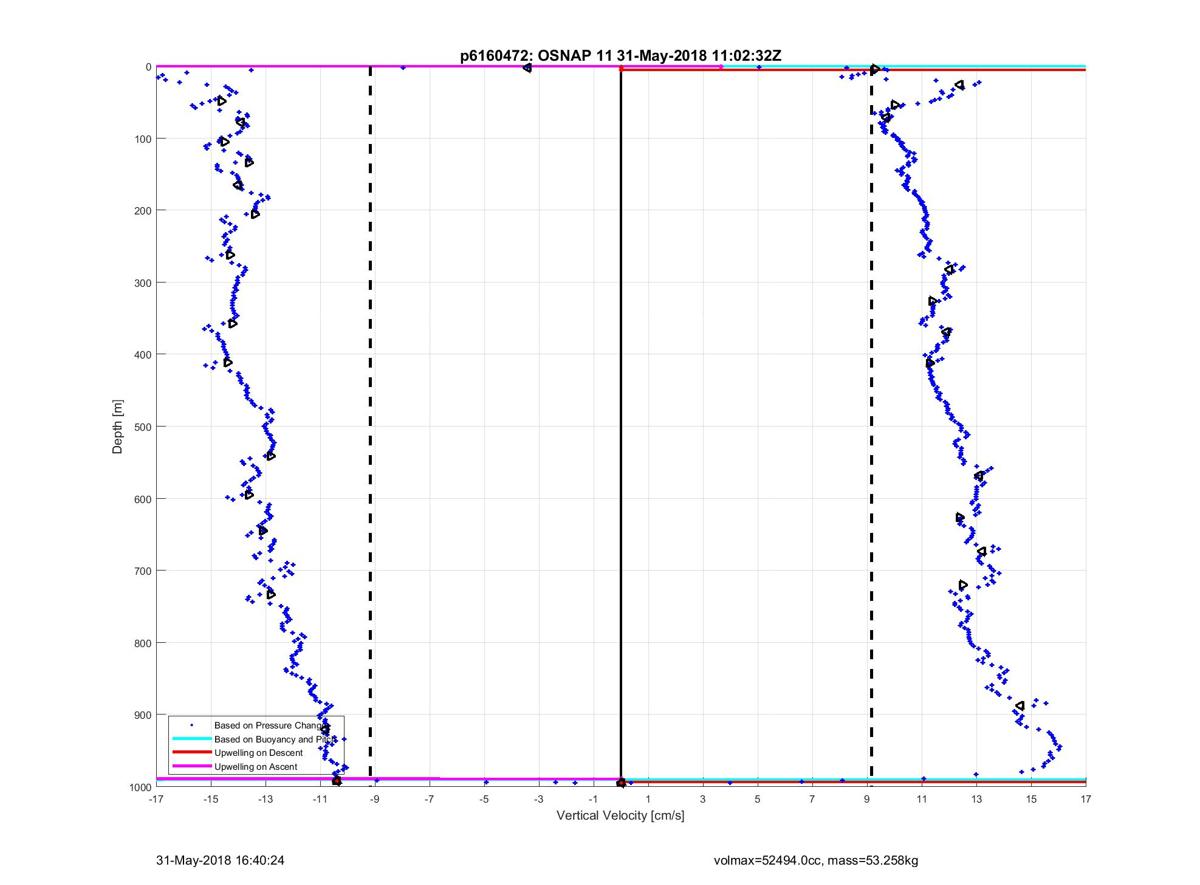
Task: Click y-axis tick label 300
Action: (x=142, y=282)
